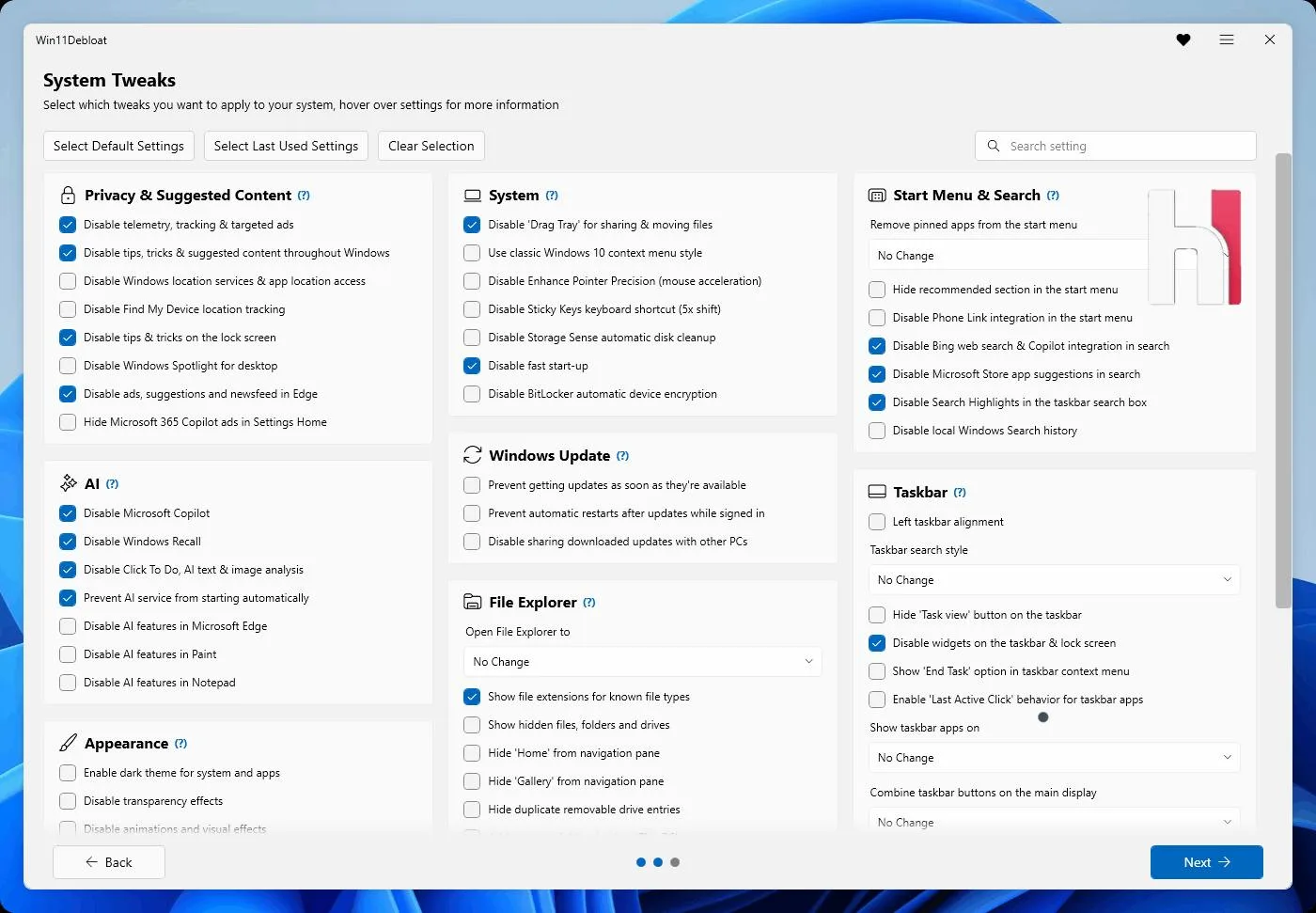The height and width of the screenshot is (913, 1316).
Task: Click the paintbrush icon of Appearance section
Action: click(69, 743)
